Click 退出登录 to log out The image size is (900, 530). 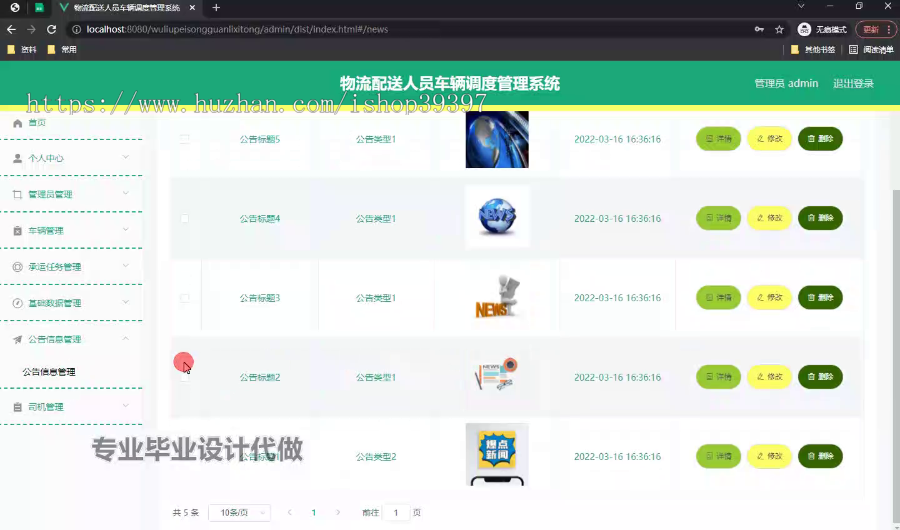853,83
